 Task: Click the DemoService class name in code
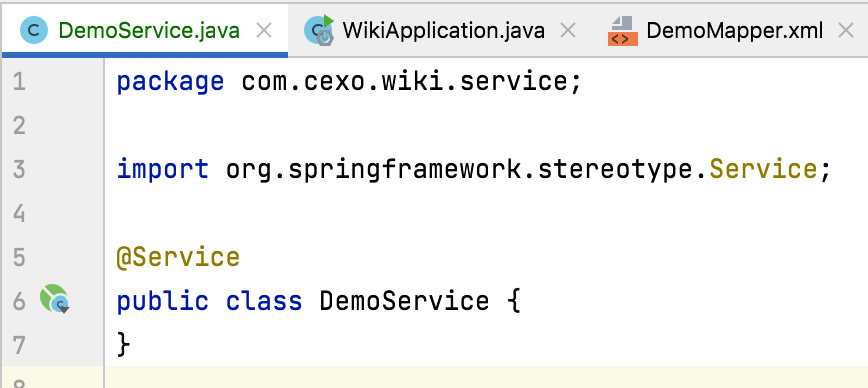coord(405,301)
